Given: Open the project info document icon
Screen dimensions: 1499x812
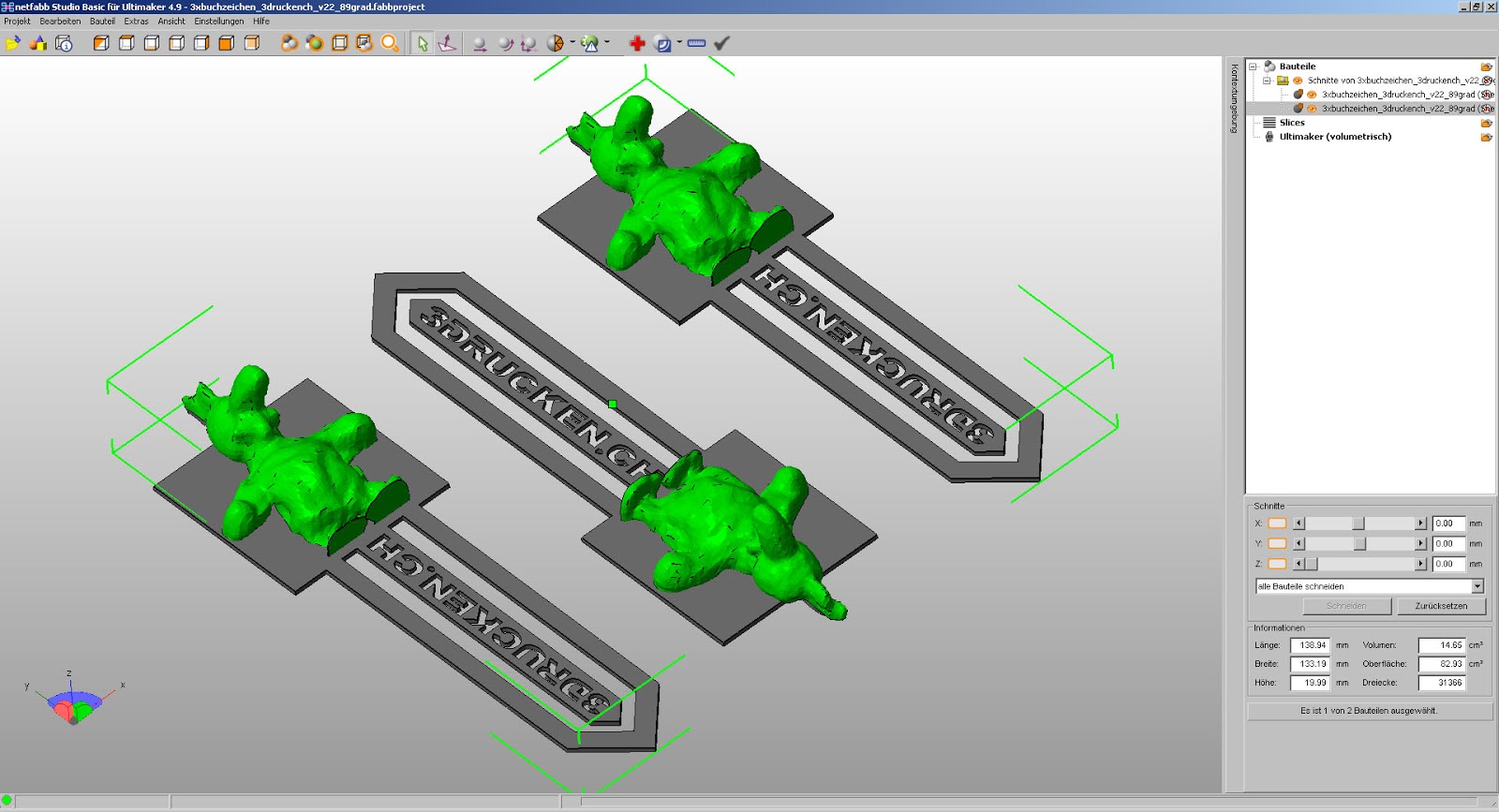Looking at the screenshot, I should point(64,43).
